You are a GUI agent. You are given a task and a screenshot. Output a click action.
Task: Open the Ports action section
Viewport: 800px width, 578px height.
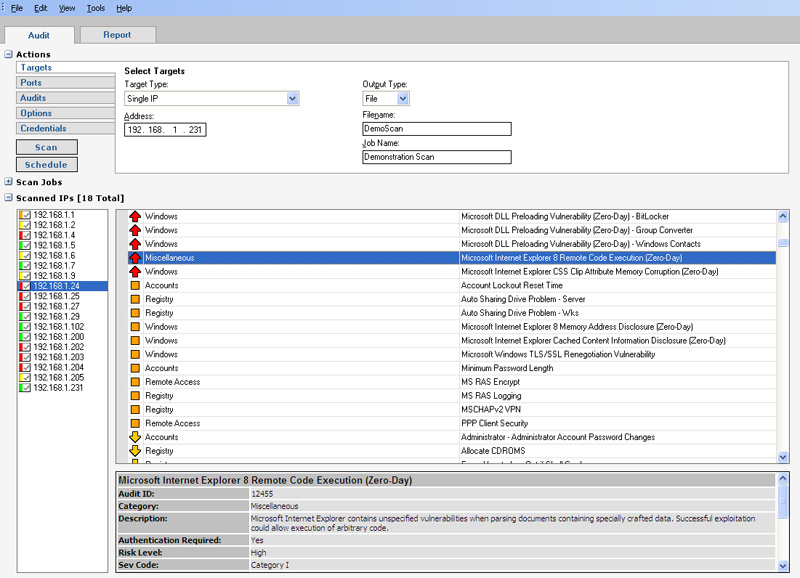(x=65, y=83)
